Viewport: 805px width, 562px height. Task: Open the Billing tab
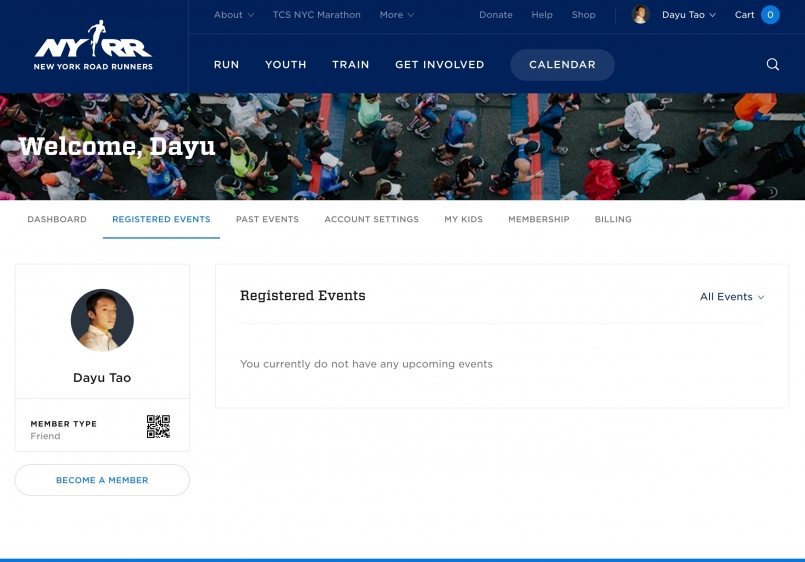pyautogui.click(x=613, y=219)
